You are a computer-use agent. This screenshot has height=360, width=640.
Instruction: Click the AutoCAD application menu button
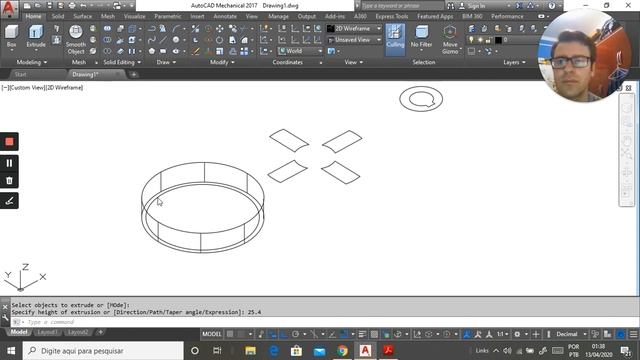point(9,8)
